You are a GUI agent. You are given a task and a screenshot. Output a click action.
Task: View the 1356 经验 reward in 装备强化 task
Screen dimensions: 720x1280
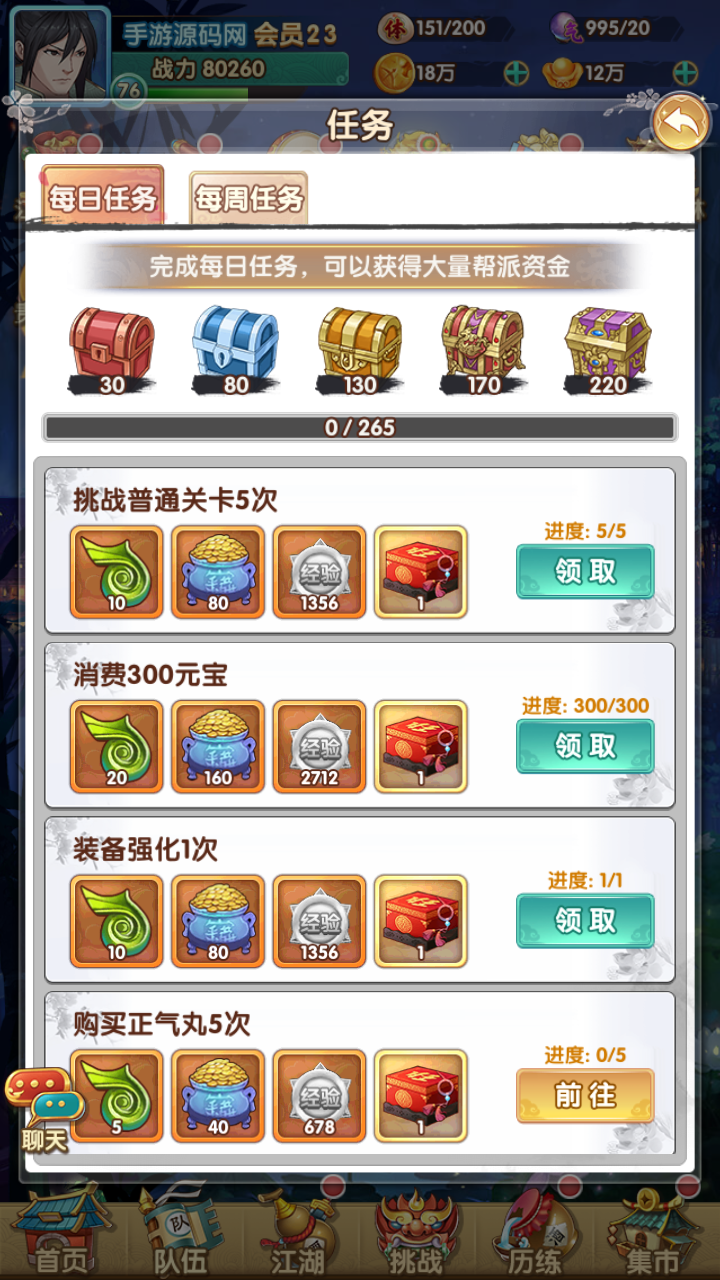point(320,921)
